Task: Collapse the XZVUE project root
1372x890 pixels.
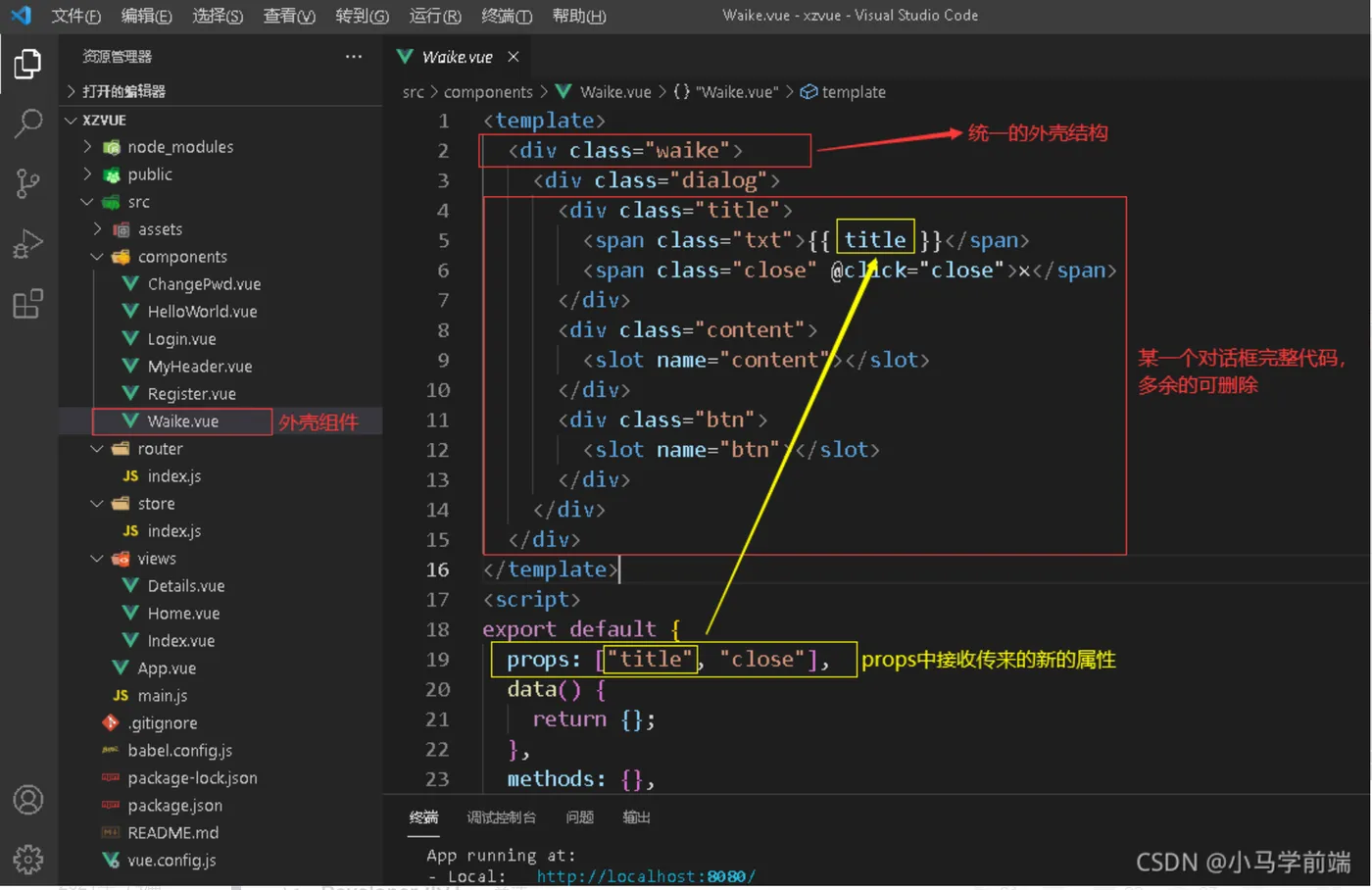Action: [x=71, y=120]
